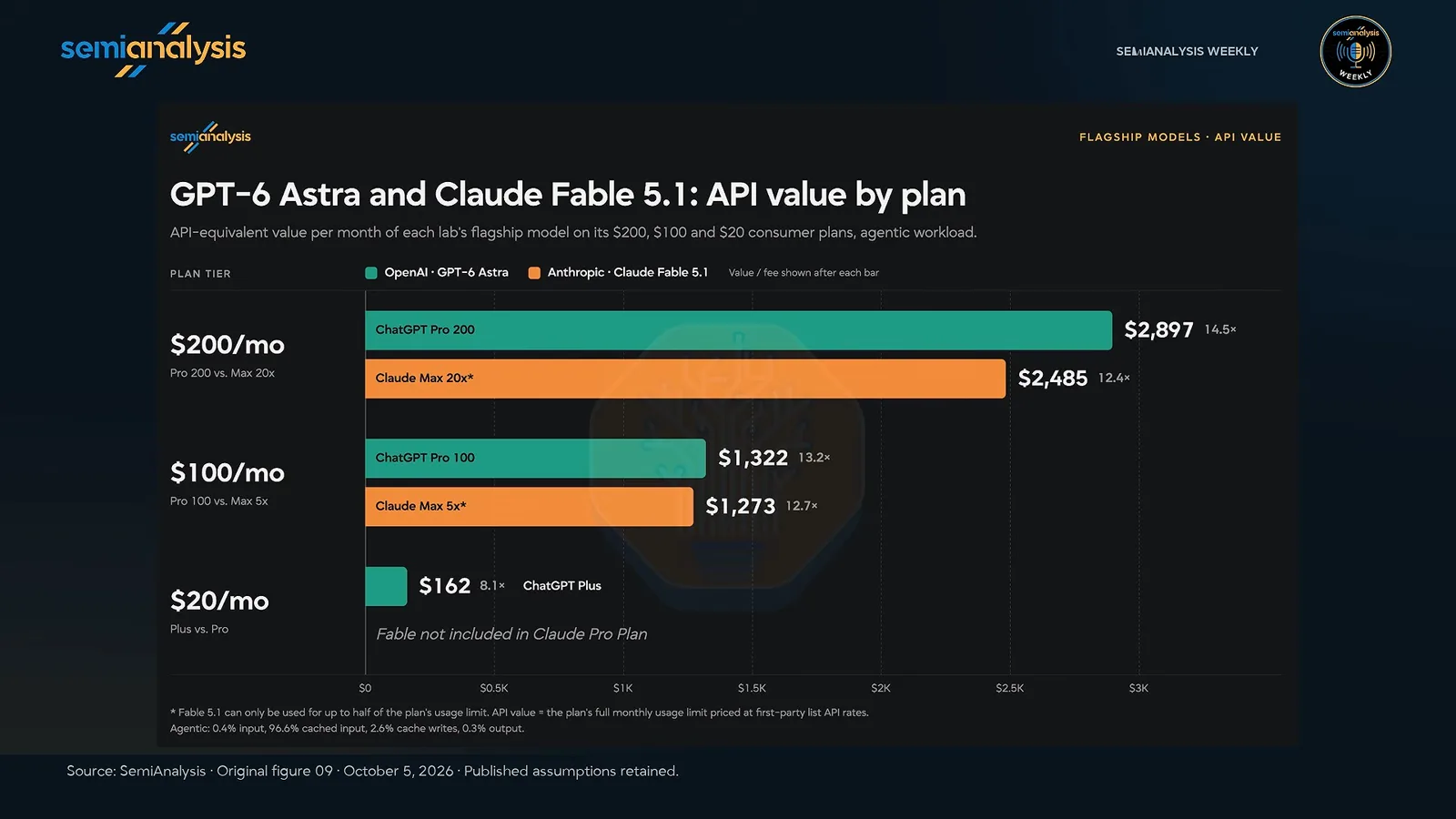Click the "Pro 200 vs. Max 20x" caption
The image size is (1456, 819).
pos(222,373)
